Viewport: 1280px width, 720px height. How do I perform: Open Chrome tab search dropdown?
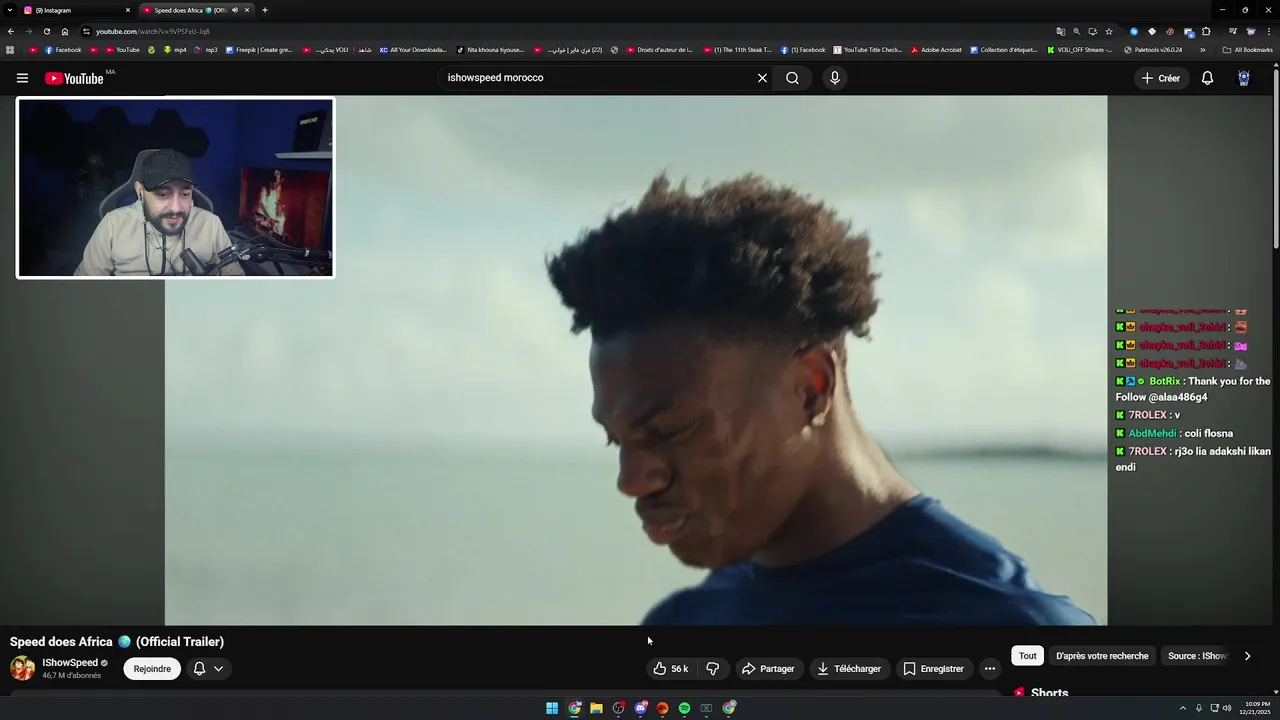11,10
